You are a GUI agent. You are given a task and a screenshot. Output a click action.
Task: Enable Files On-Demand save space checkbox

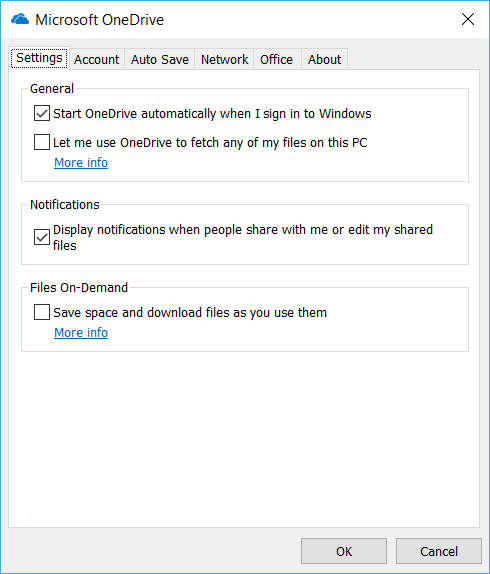(x=42, y=312)
